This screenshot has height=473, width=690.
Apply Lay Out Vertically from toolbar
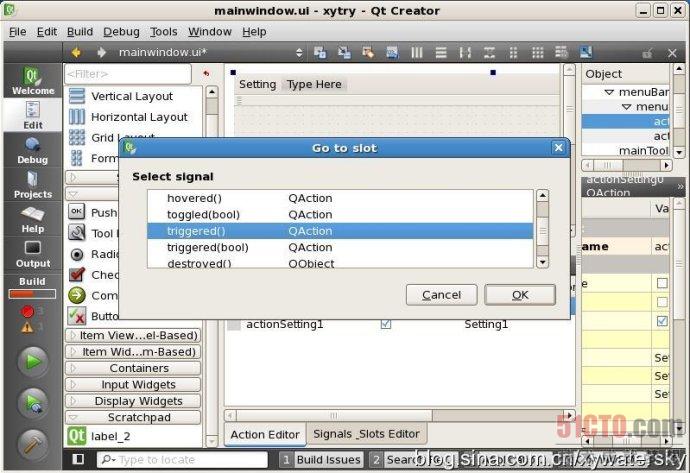pyautogui.click(x=441, y=53)
